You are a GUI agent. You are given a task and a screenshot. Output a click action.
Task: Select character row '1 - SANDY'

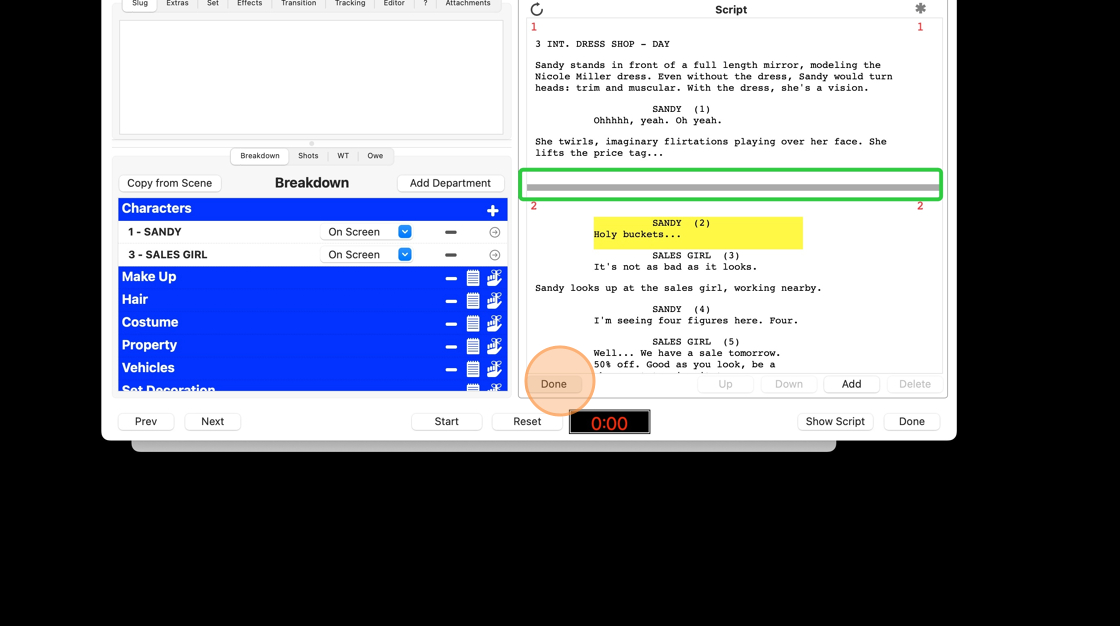point(313,232)
